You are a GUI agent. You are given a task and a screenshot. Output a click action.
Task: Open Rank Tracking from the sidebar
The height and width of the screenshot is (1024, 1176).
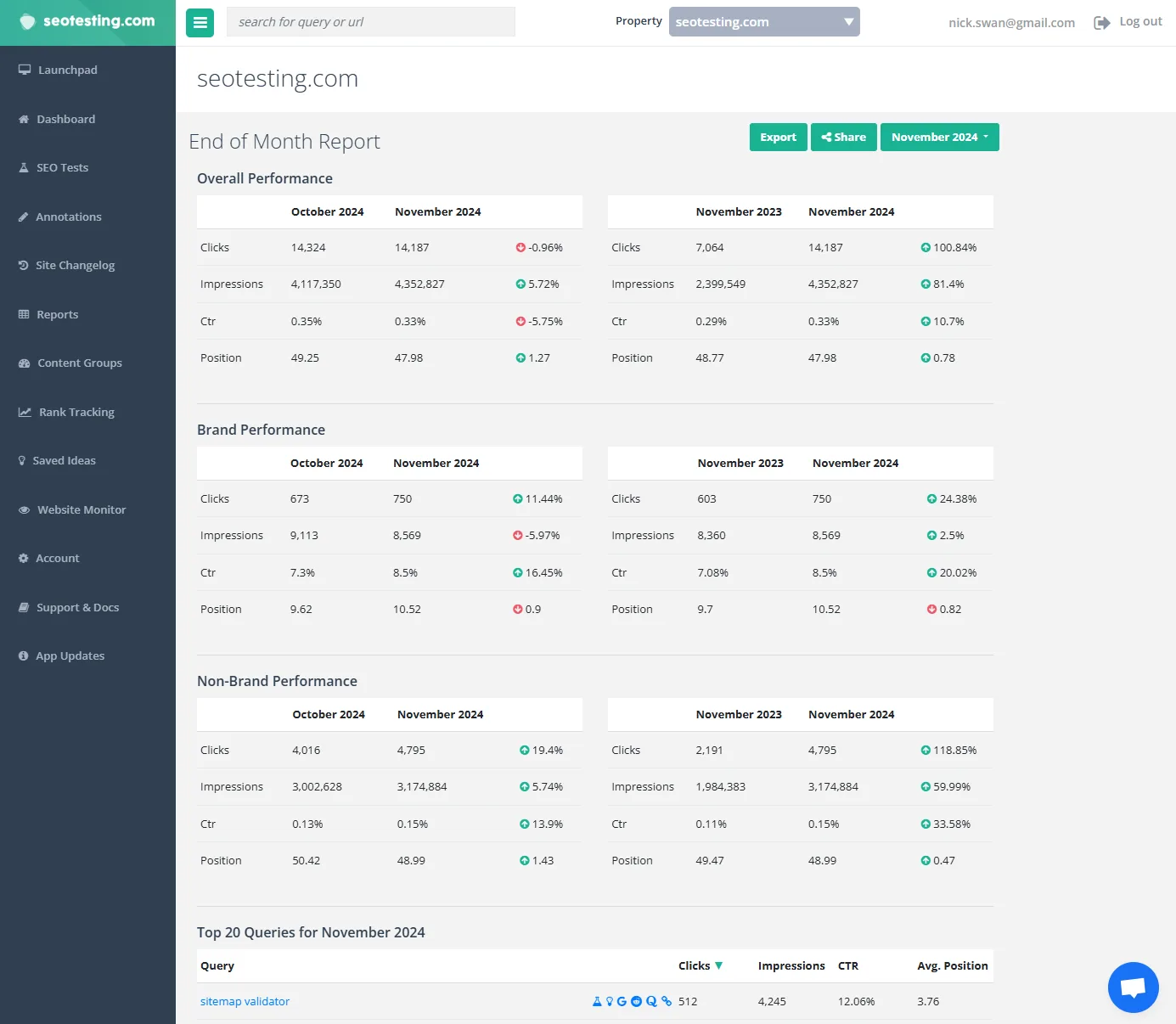click(x=76, y=412)
